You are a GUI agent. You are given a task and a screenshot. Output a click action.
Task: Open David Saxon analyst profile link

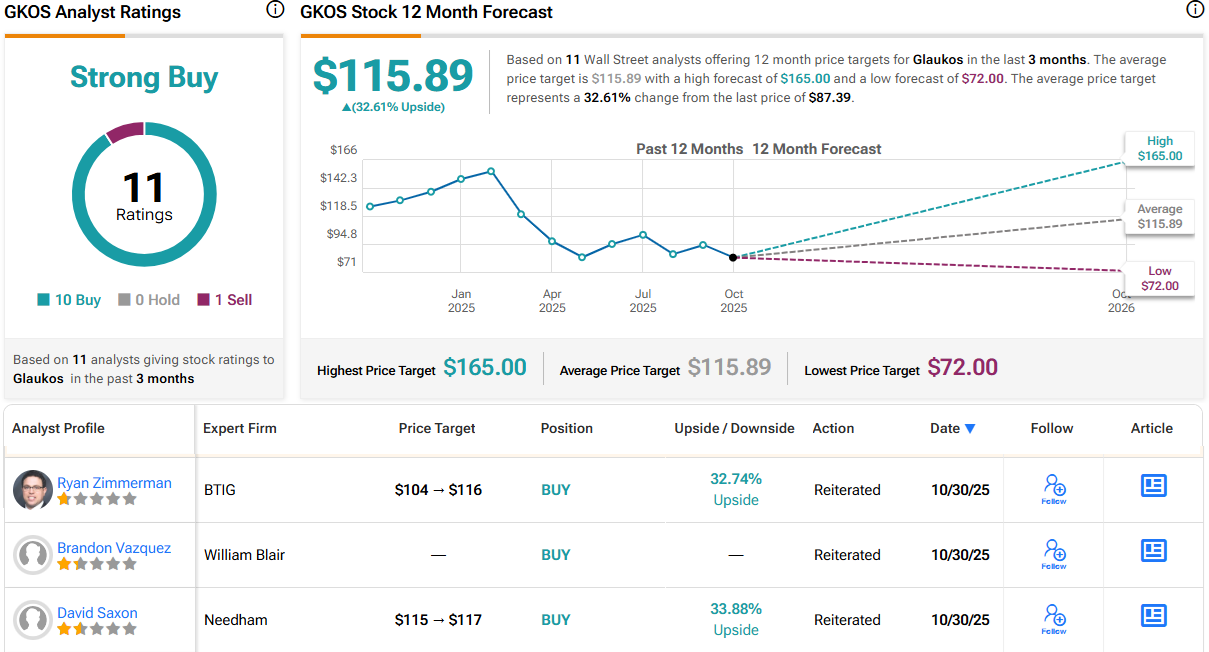(97, 613)
